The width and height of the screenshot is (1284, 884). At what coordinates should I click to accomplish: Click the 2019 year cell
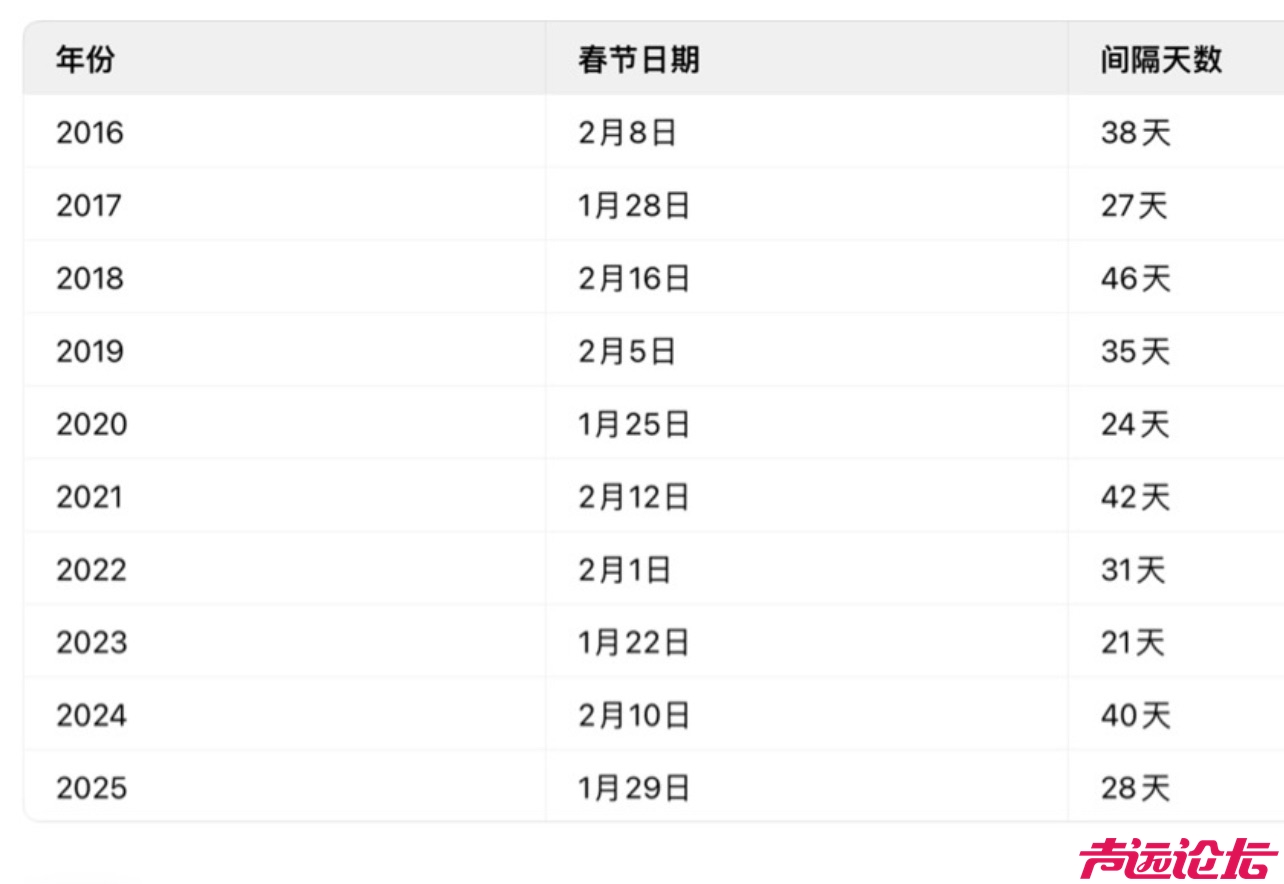[x=90, y=352]
